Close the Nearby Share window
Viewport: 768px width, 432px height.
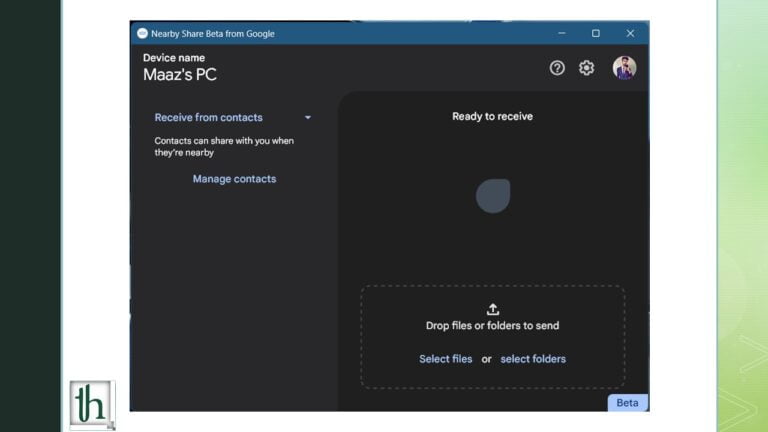coord(630,33)
